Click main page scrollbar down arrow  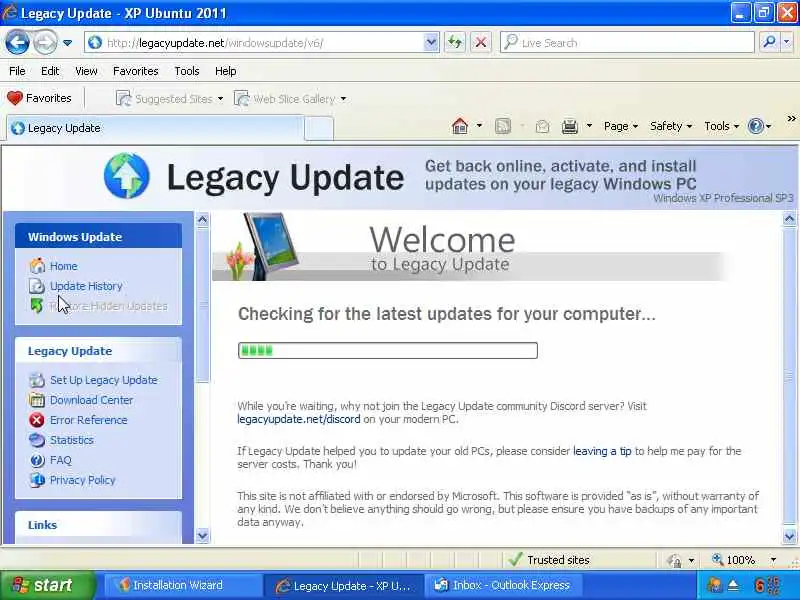pos(789,536)
